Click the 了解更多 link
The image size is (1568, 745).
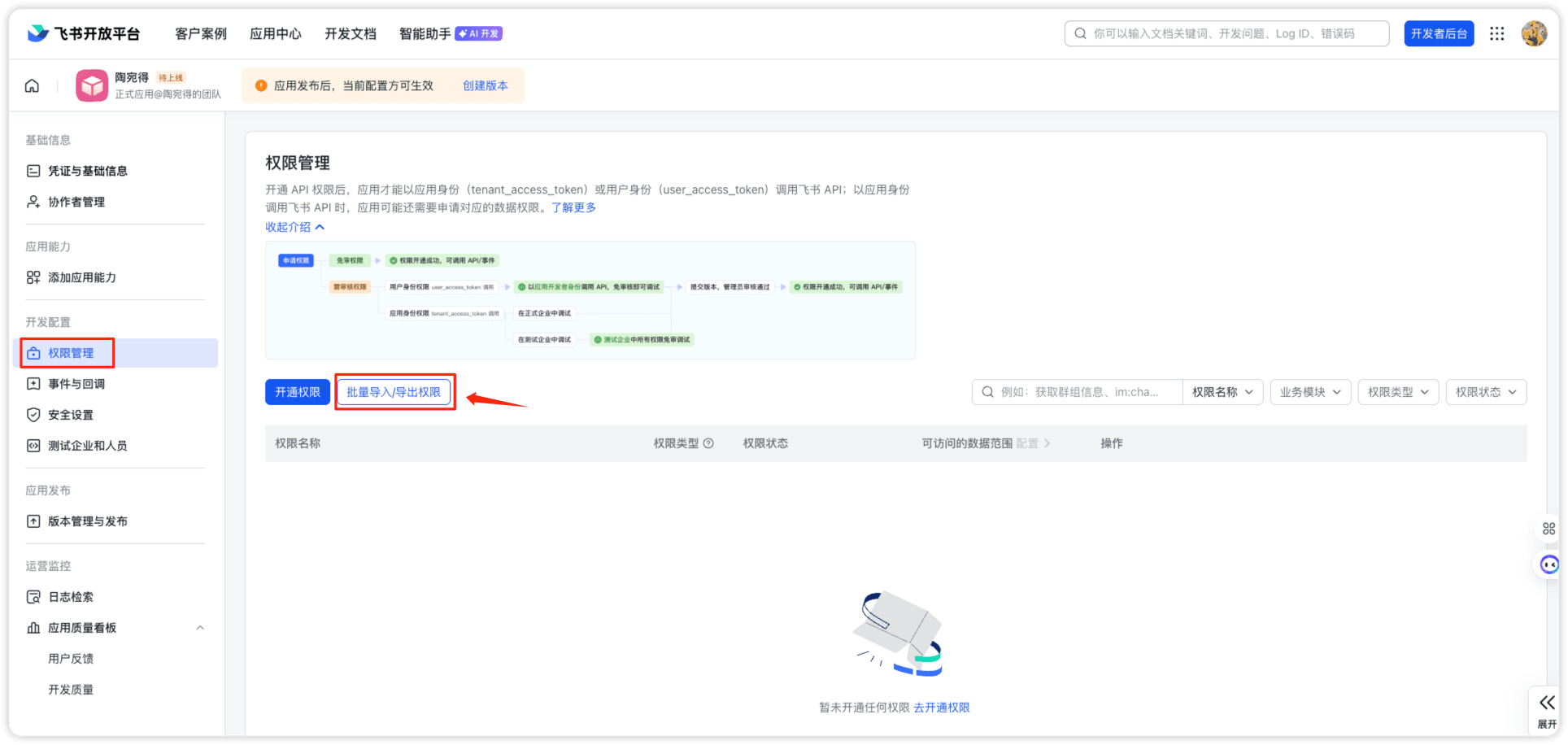click(574, 207)
